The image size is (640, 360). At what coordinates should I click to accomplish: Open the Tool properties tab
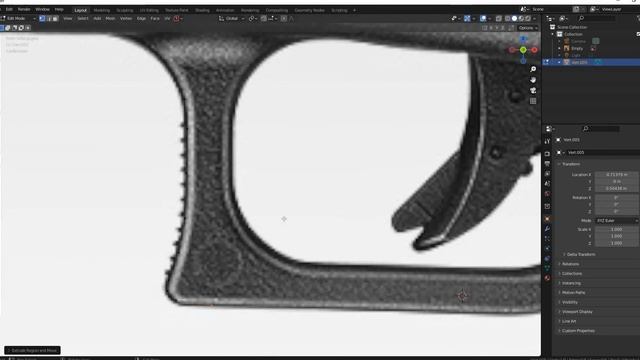(x=547, y=141)
